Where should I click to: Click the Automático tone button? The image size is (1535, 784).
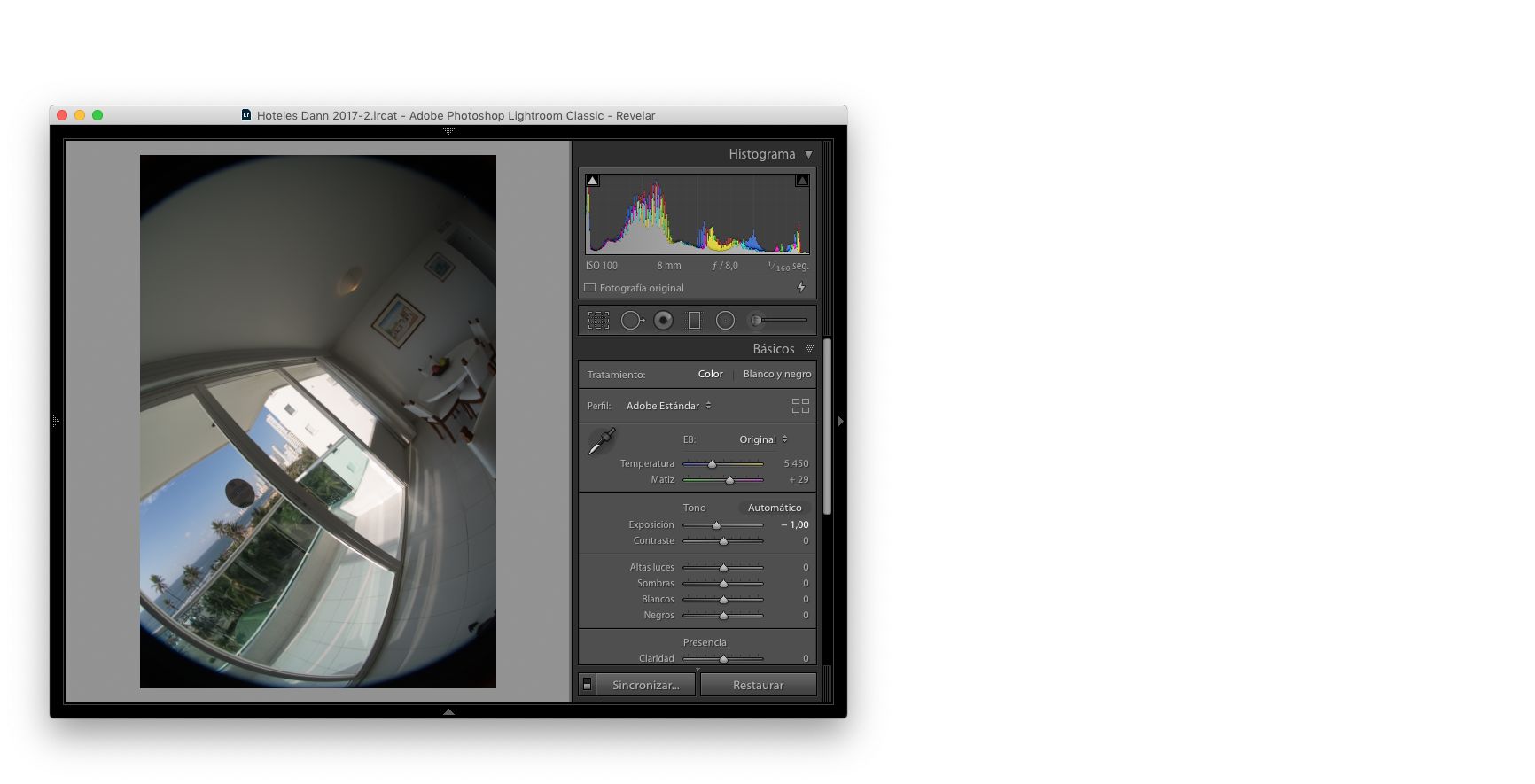coord(774,508)
